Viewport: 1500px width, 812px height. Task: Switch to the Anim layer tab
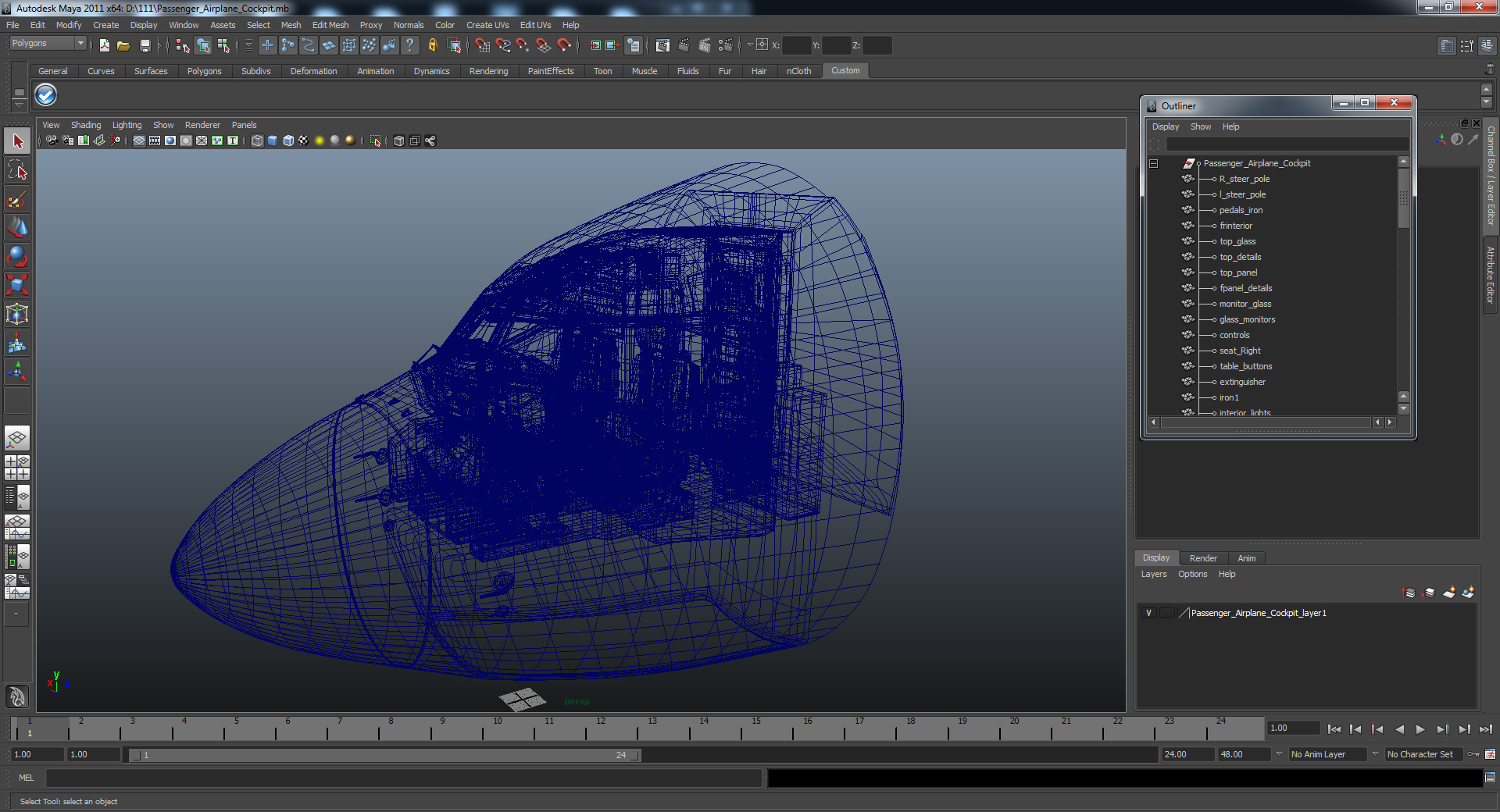pos(1247,558)
